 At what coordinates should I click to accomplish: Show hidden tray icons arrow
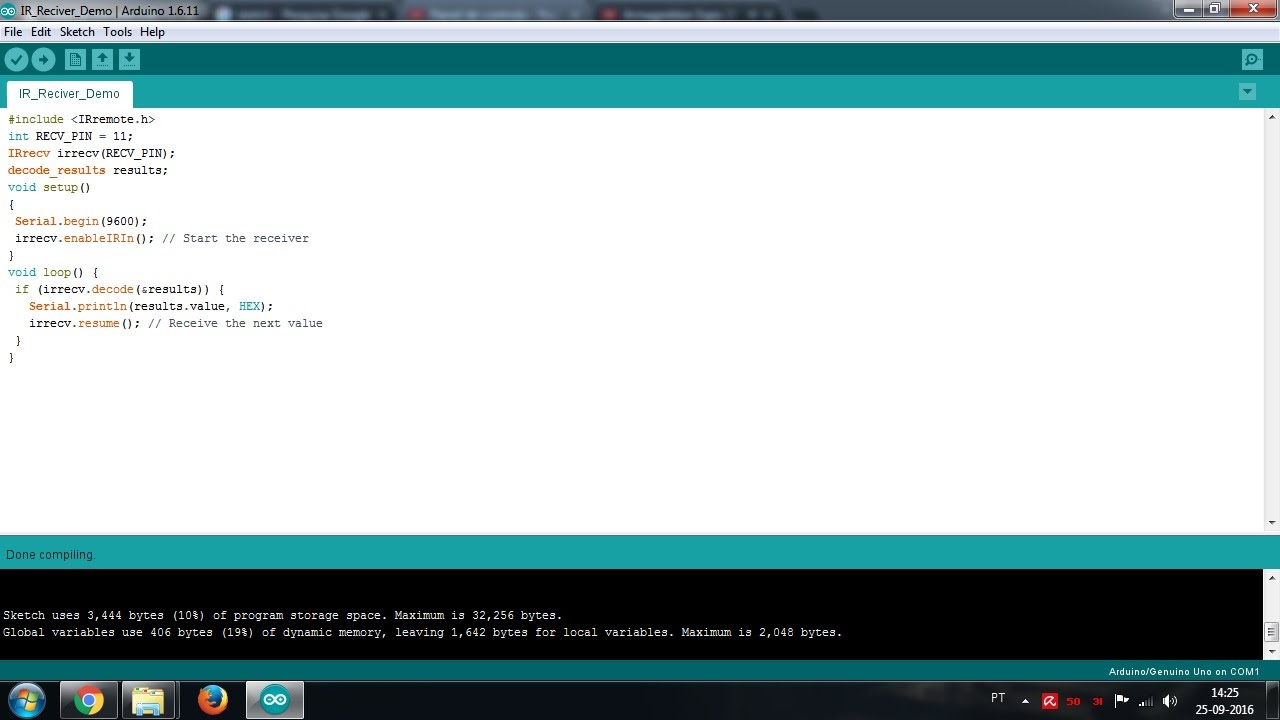(1025, 701)
